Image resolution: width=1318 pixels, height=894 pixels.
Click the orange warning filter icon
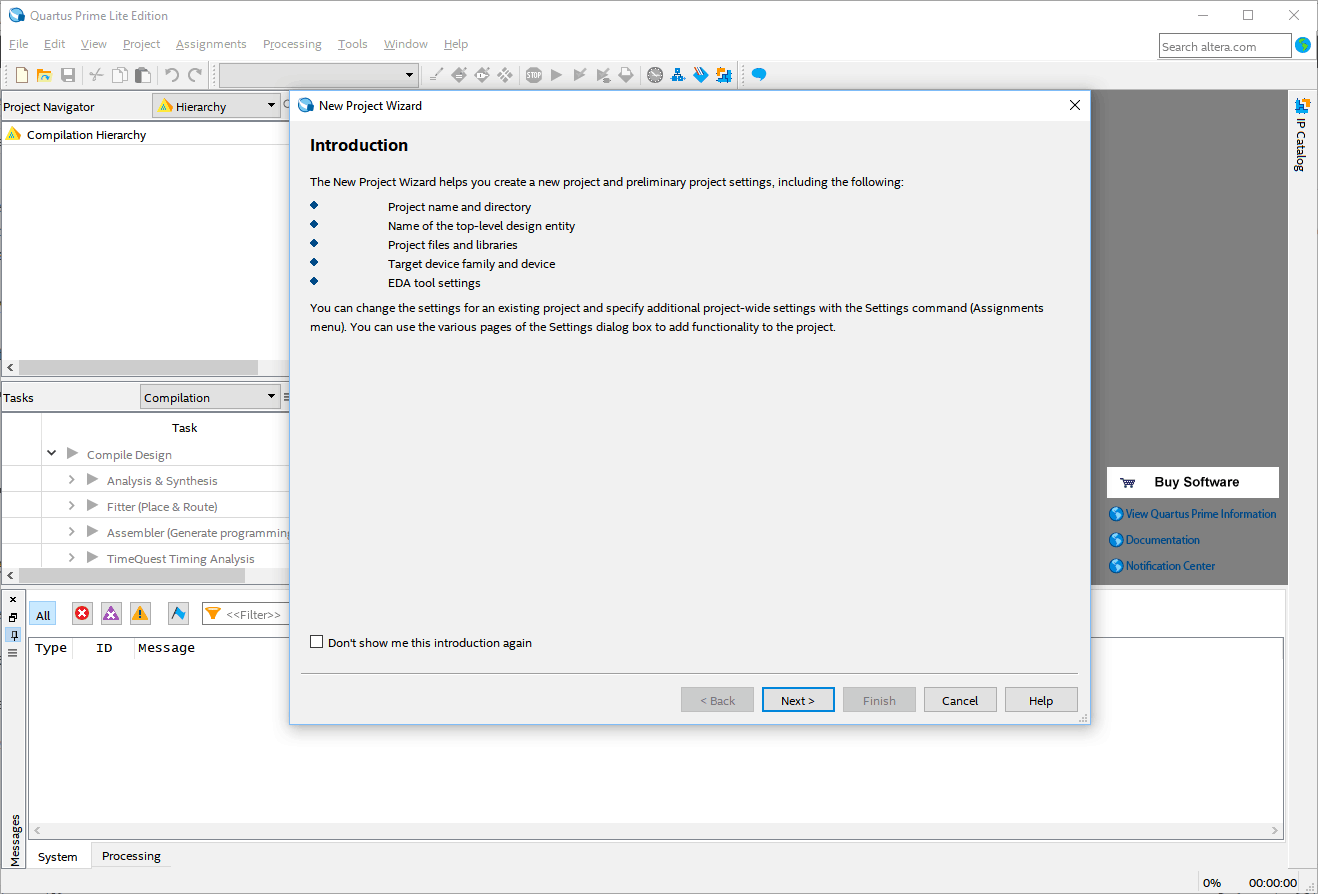click(140, 614)
